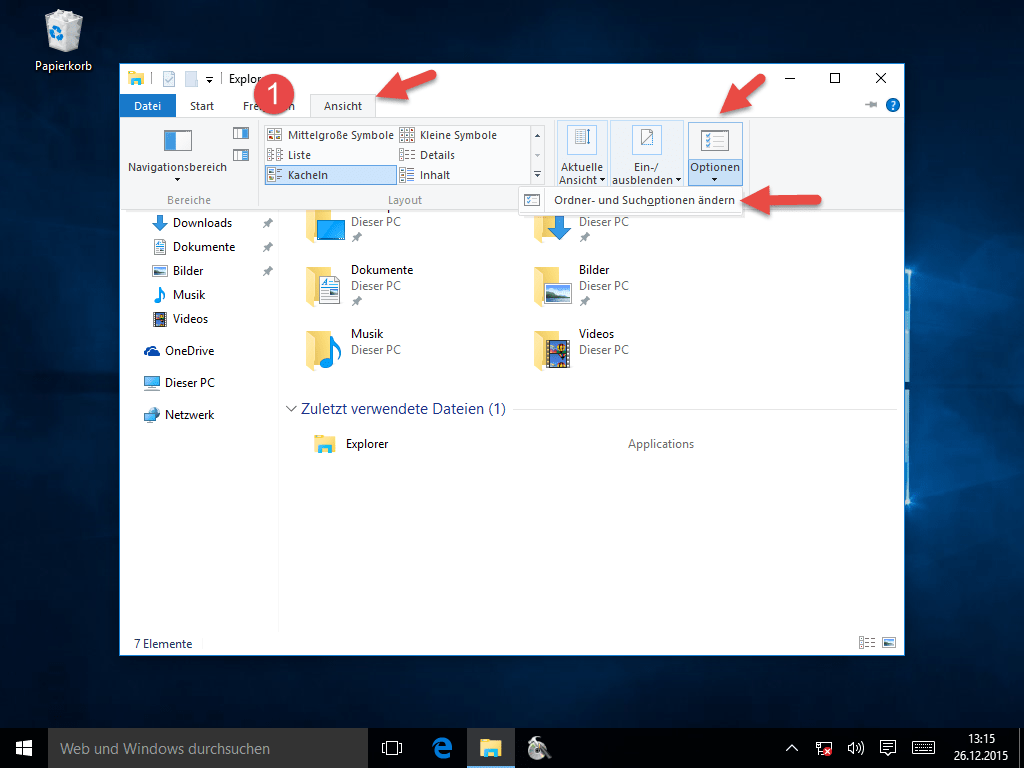Switch to the Start ribbon tab

(x=202, y=106)
